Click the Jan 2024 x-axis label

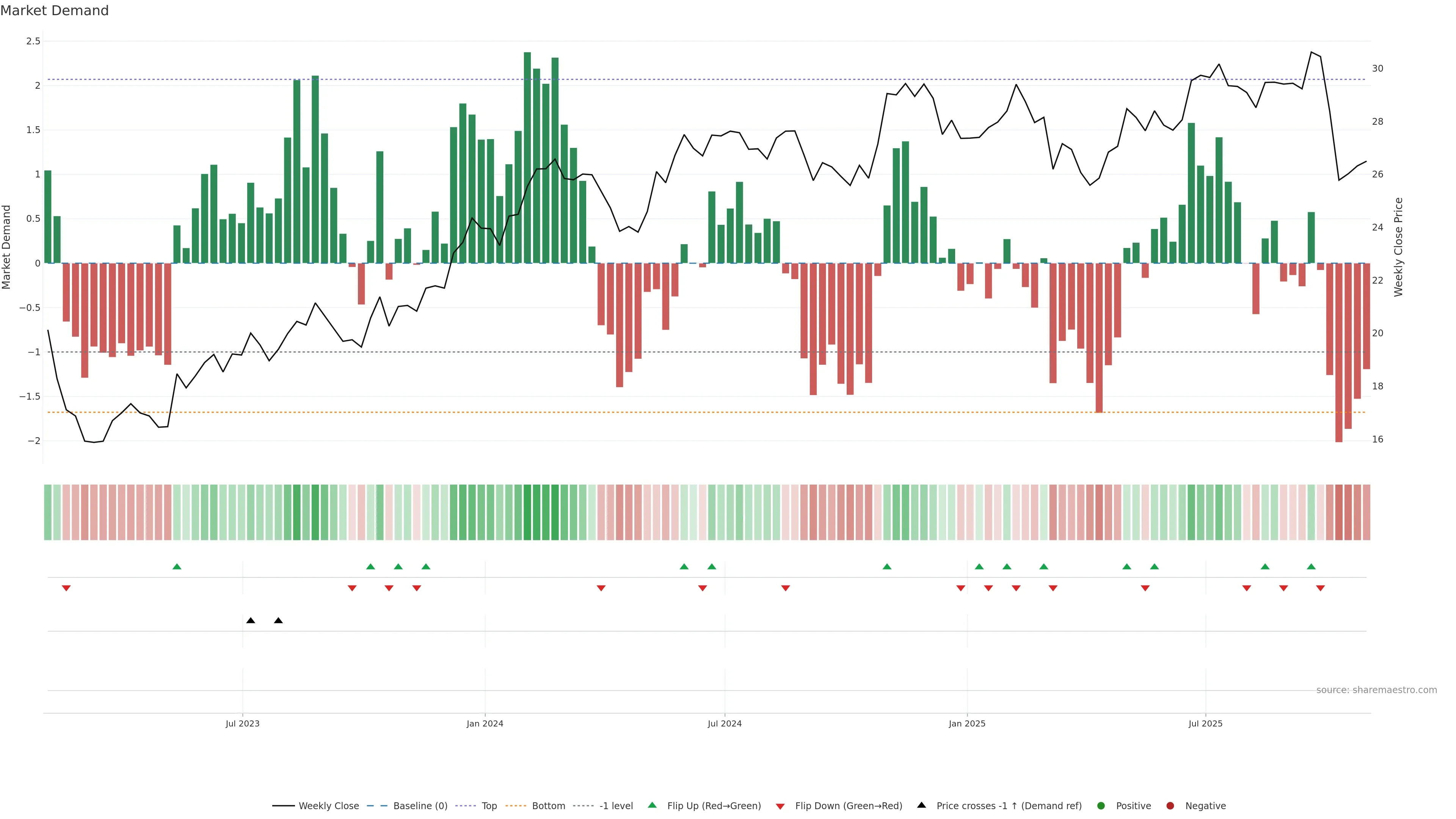[x=485, y=723]
